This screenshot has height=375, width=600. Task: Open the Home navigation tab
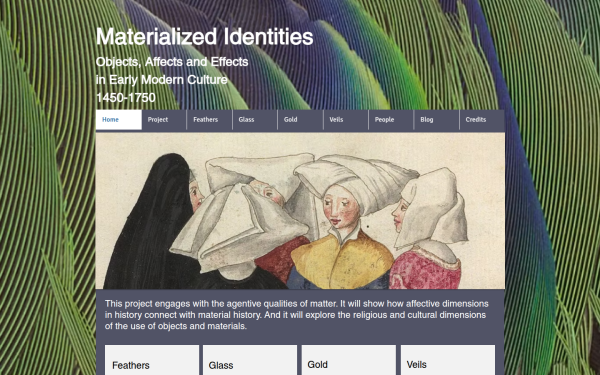119,120
